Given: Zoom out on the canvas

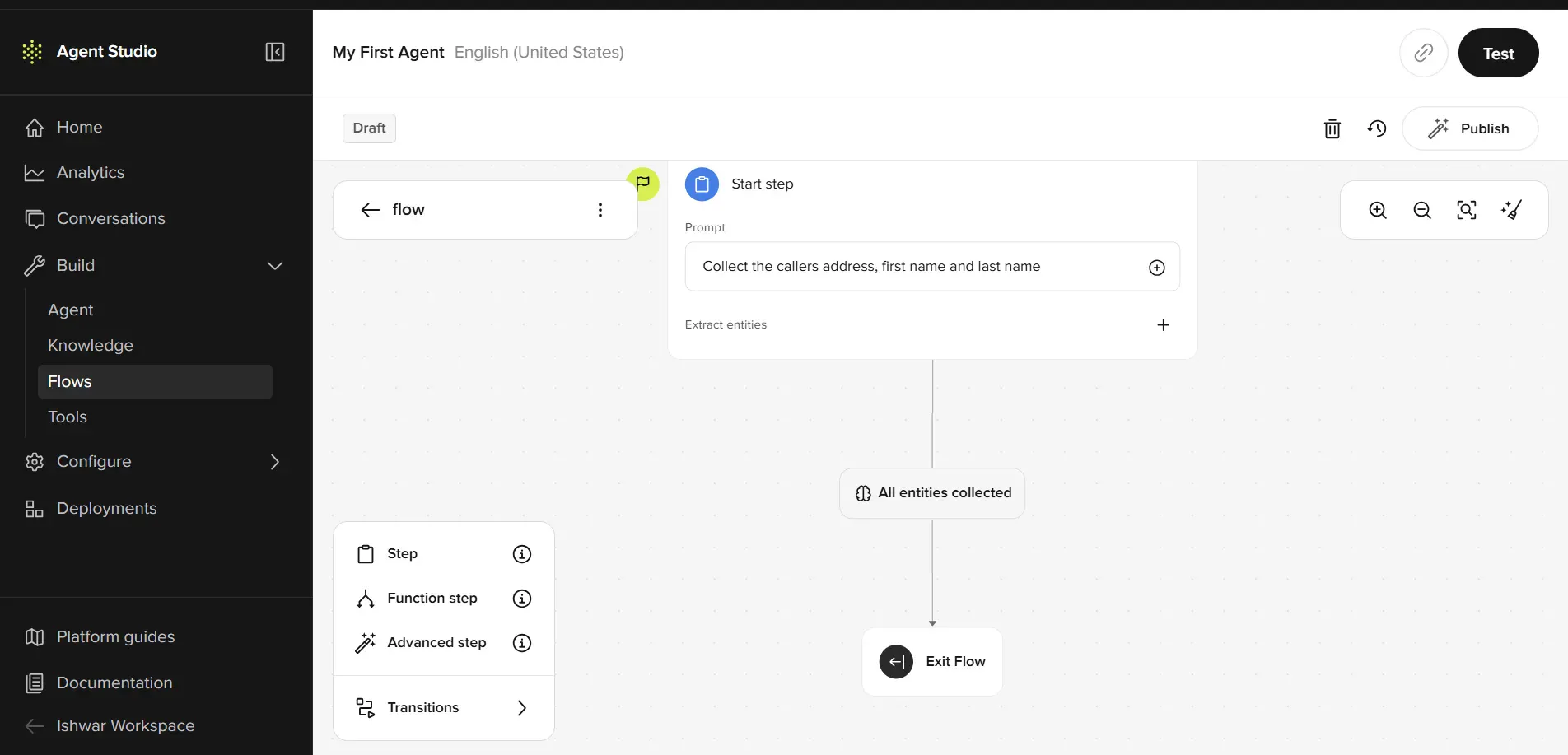Looking at the screenshot, I should tap(1422, 210).
